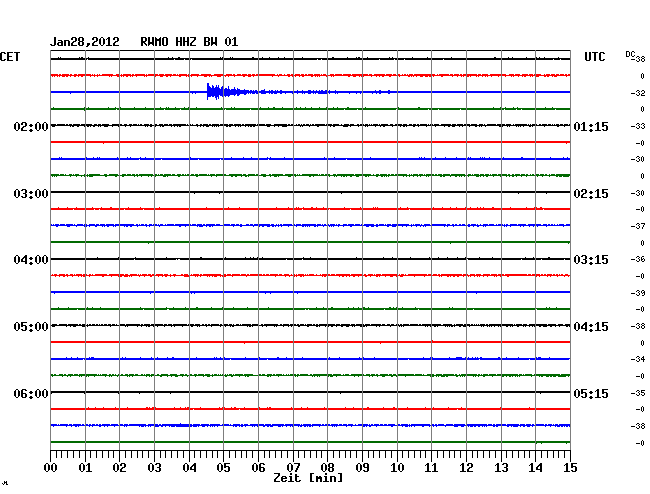The width and height of the screenshot is (650, 494).
Task: Select the 05:00 CET time label
Action: click(31, 327)
